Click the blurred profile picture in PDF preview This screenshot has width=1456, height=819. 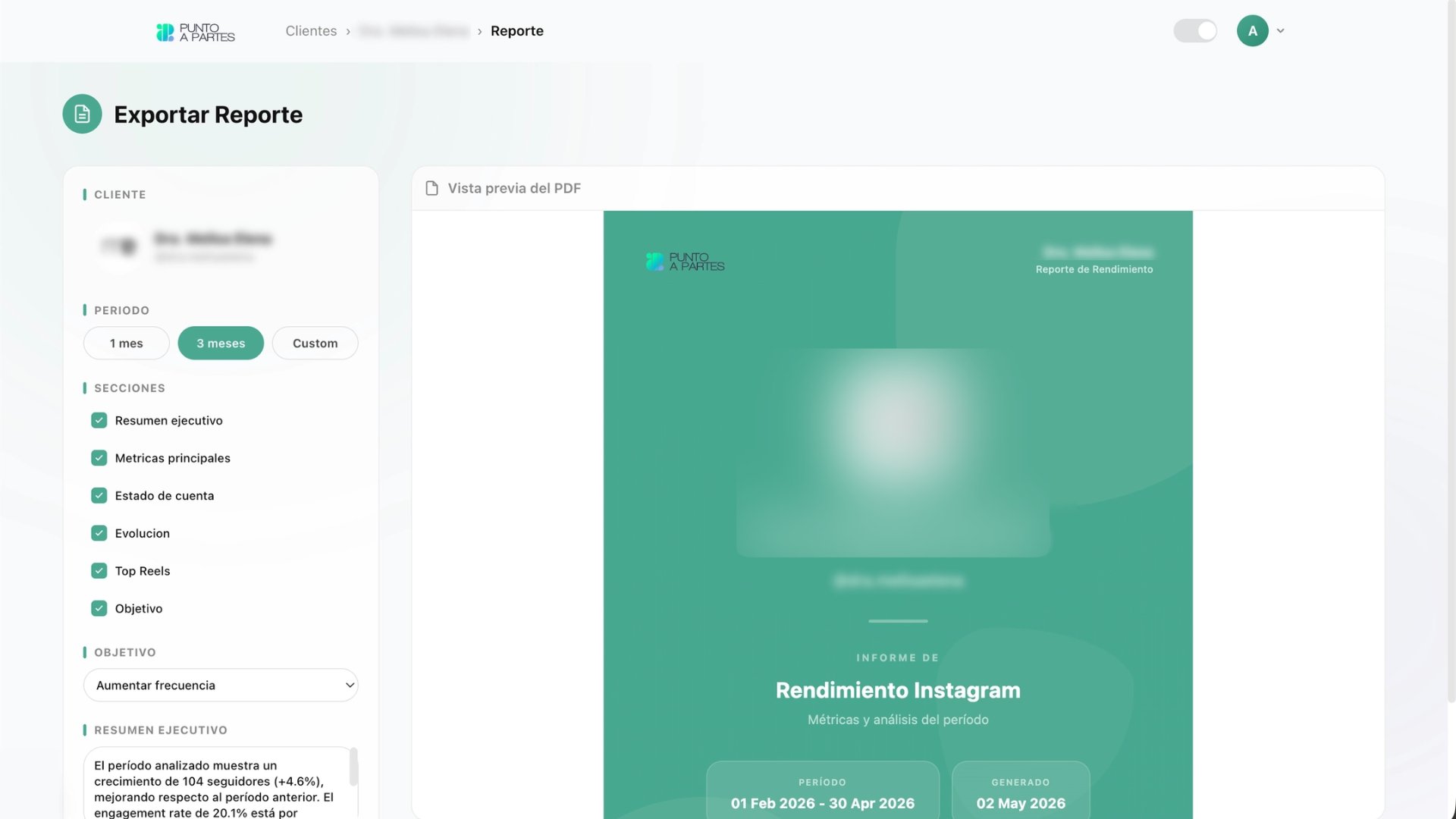pyautogui.click(x=894, y=453)
